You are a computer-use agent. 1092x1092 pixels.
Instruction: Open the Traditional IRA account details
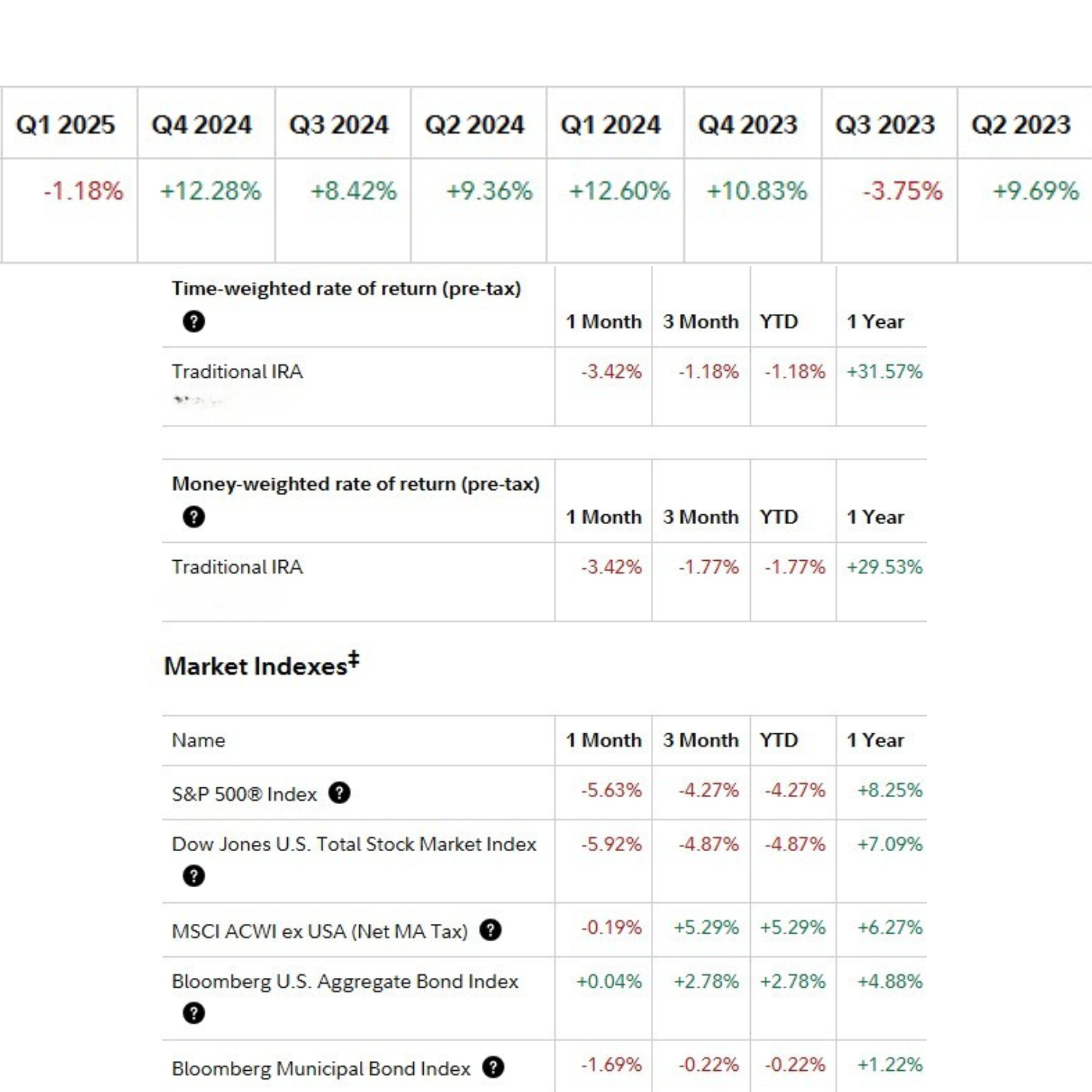pos(238,371)
